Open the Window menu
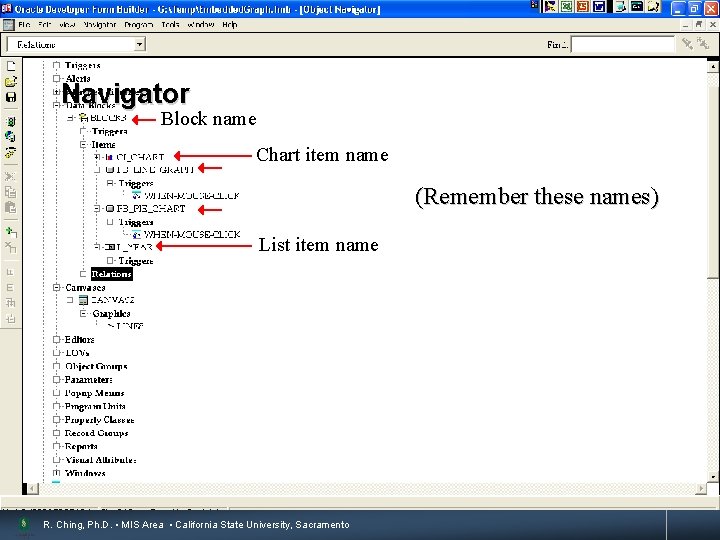The height and width of the screenshot is (540, 720). [201, 24]
